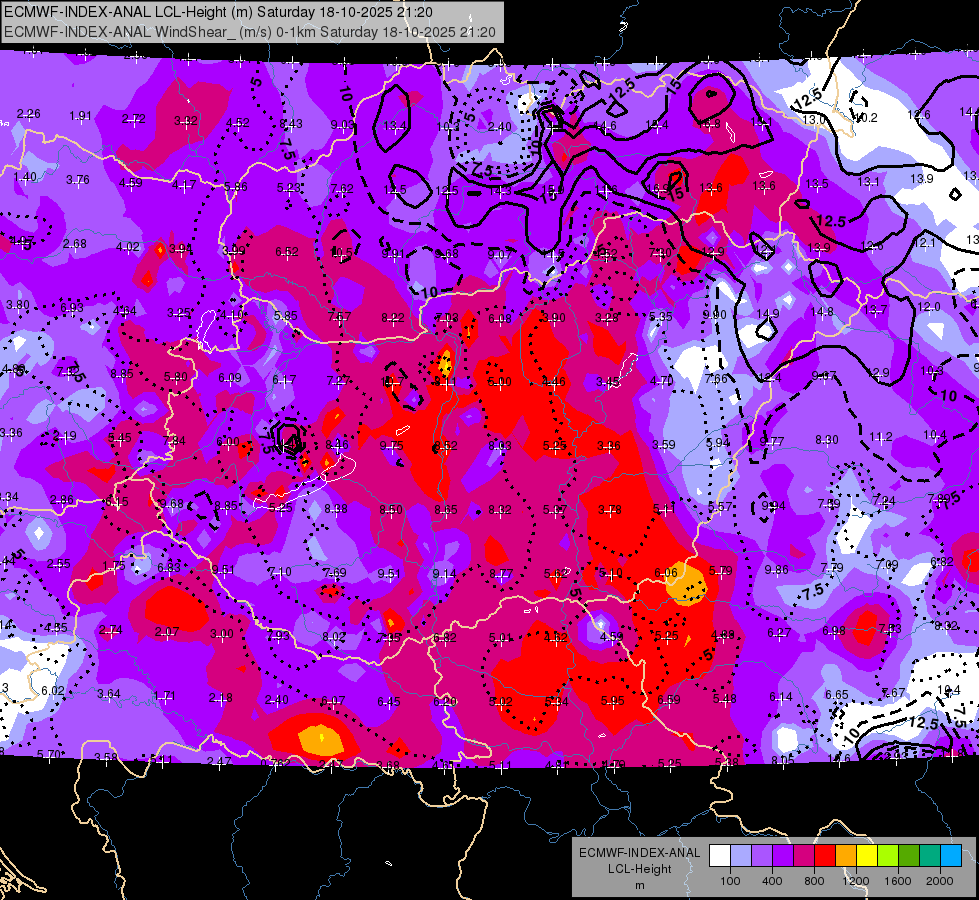This screenshot has width=979, height=900.
Task: Select the yellow swatch in the LCL-Height legend
Action: tap(867, 856)
